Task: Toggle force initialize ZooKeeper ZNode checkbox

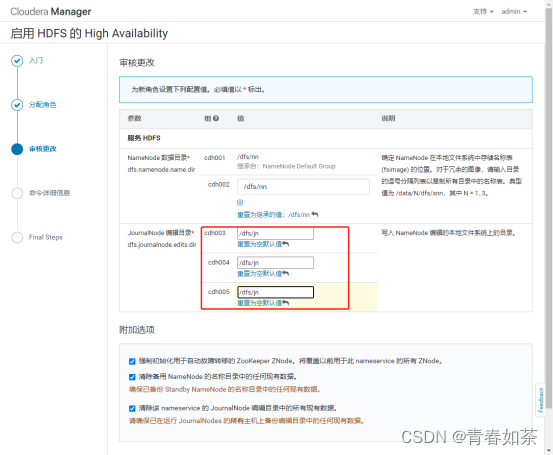Action: coord(132,361)
